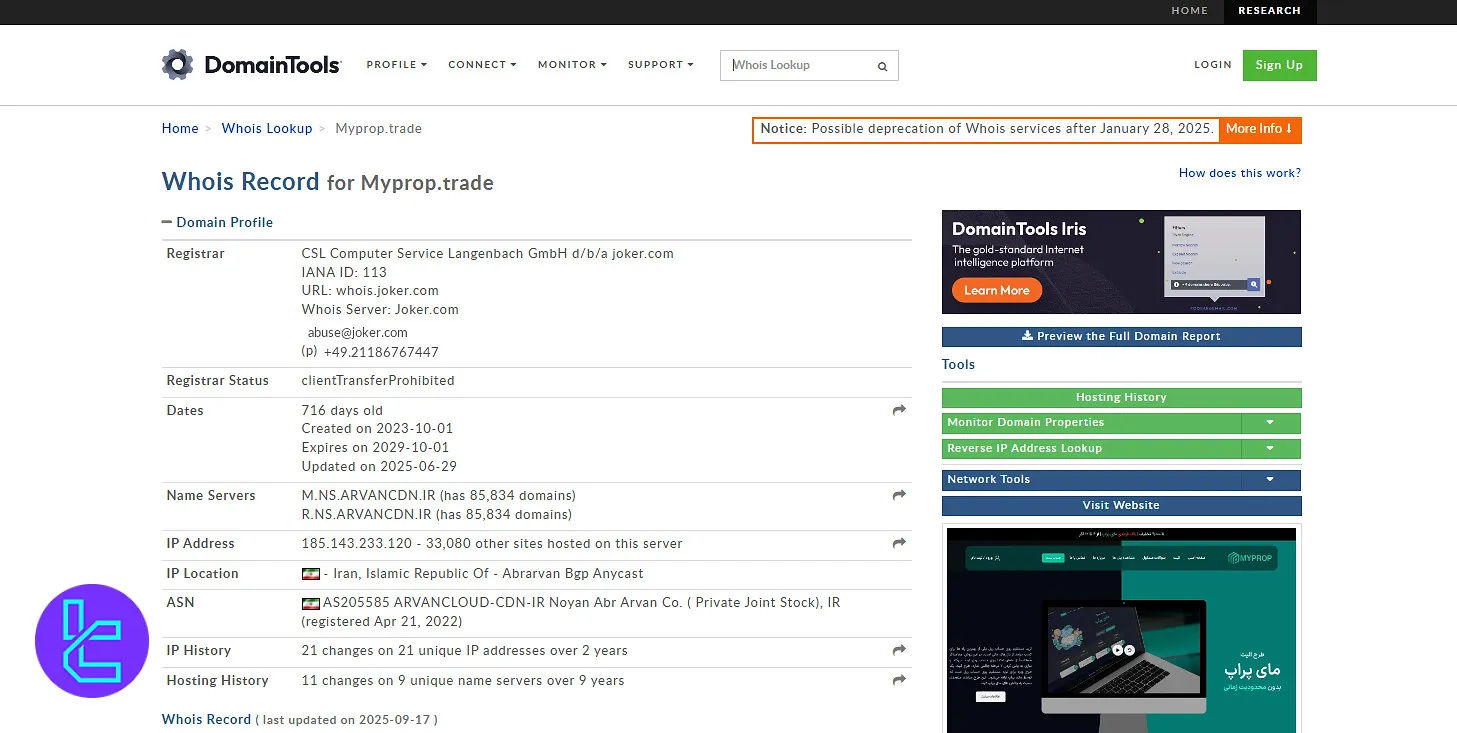The width and height of the screenshot is (1457, 733).
Task: Open the PROFILE menu
Action: (x=396, y=64)
